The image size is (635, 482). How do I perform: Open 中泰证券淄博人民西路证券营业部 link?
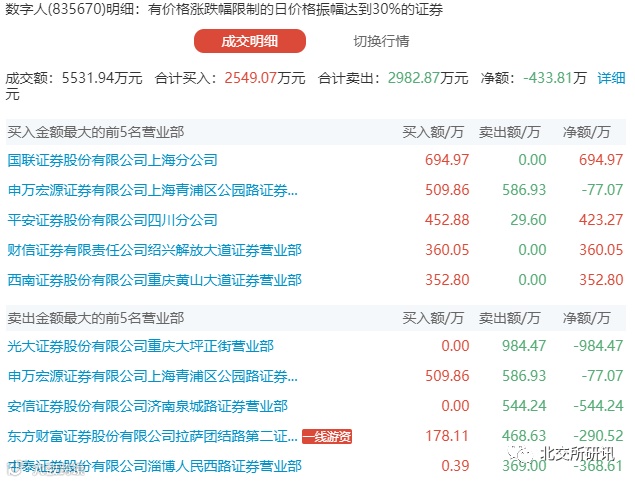154,466
